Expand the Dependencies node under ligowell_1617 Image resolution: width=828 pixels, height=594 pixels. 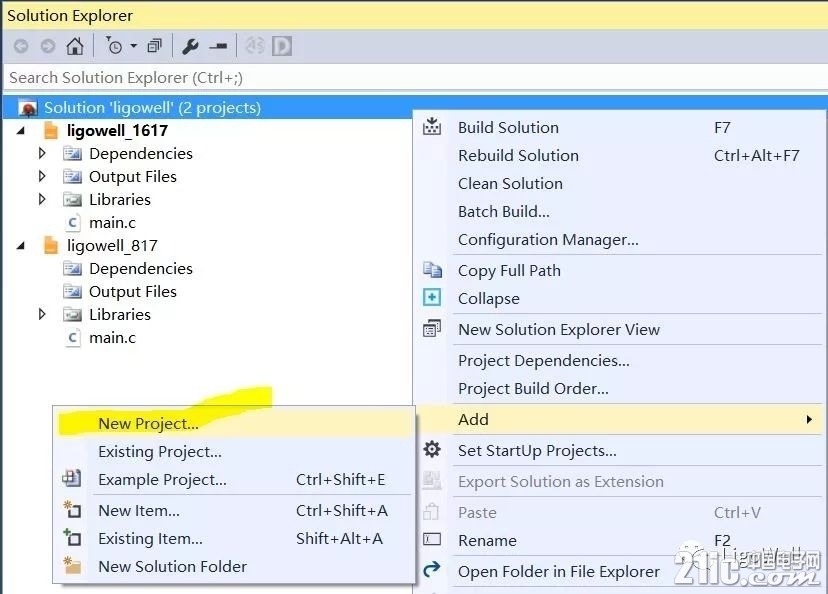(x=42, y=153)
